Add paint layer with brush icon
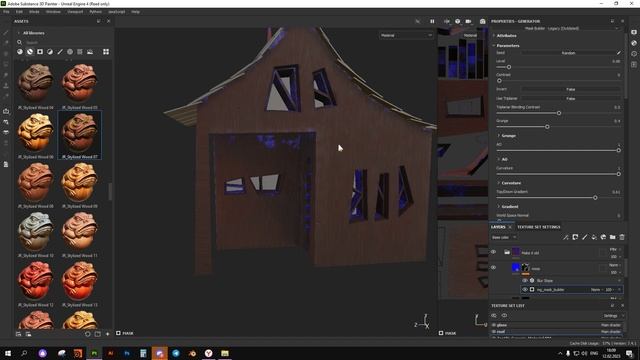This screenshot has width=640, height=360. [584, 237]
